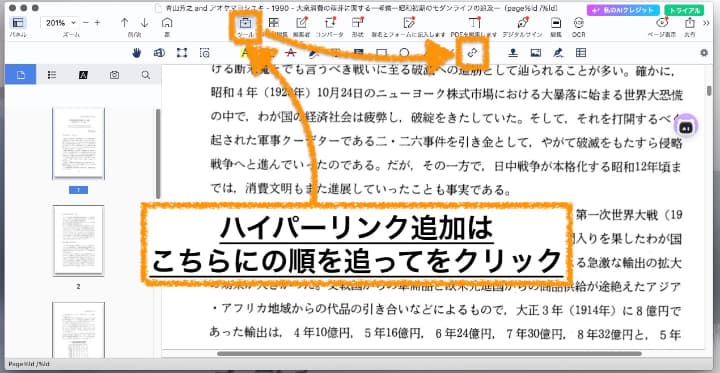Click the document vertical scrollbar thumb
This screenshot has height=373, width=720.
(709, 90)
